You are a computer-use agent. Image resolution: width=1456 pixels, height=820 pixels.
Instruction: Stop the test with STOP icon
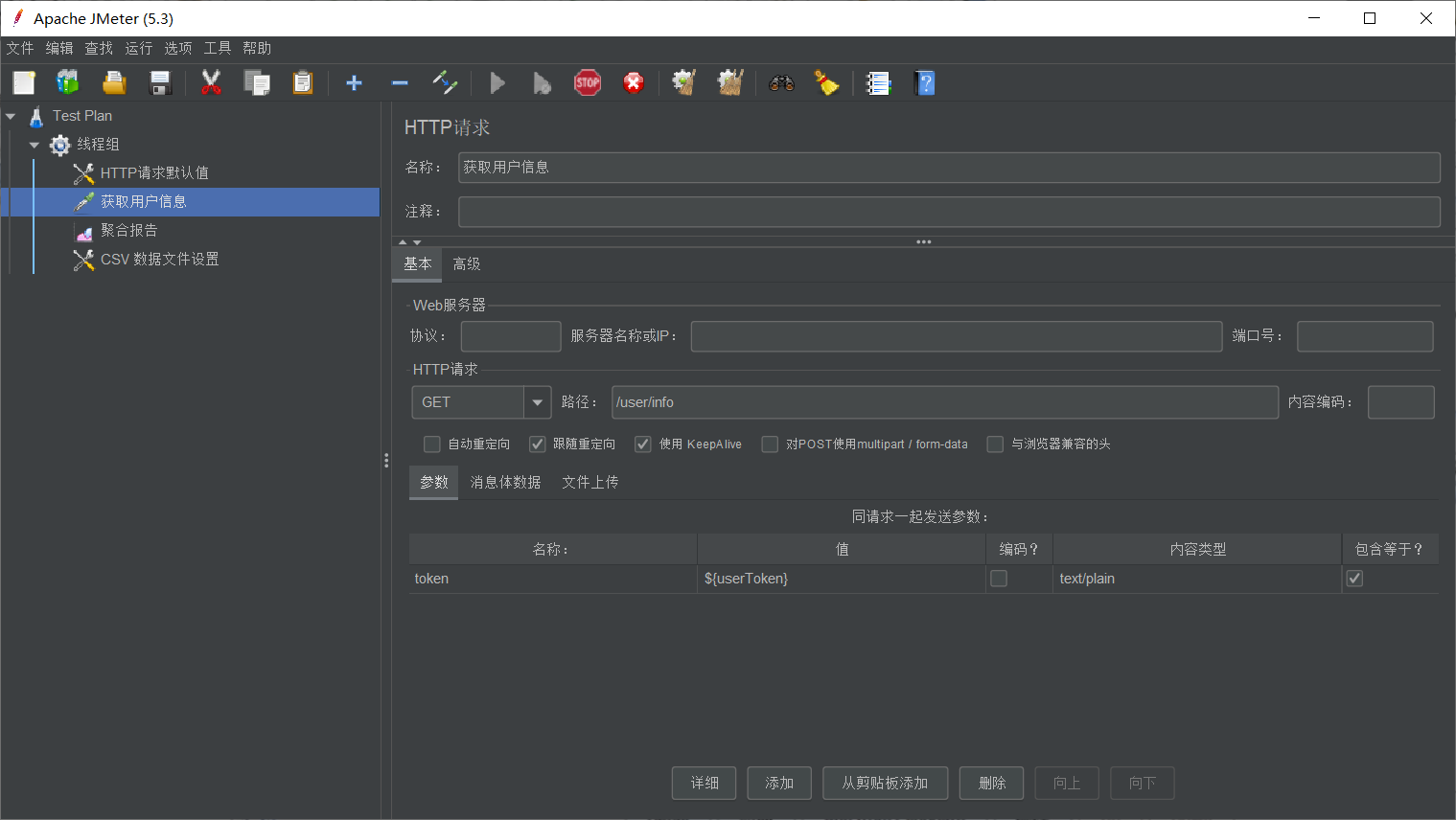[588, 83]
